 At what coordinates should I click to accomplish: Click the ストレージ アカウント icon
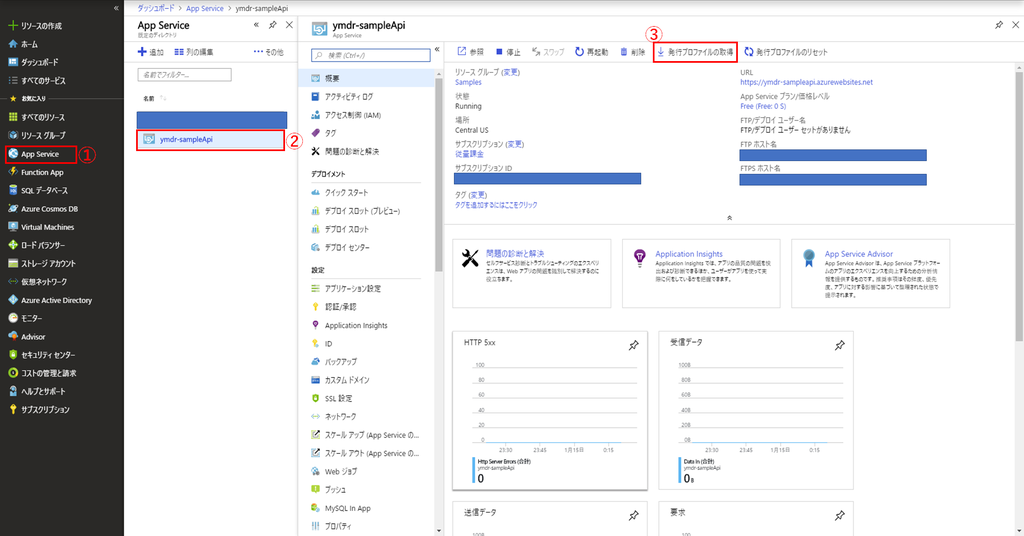click(x=12, y=263)
